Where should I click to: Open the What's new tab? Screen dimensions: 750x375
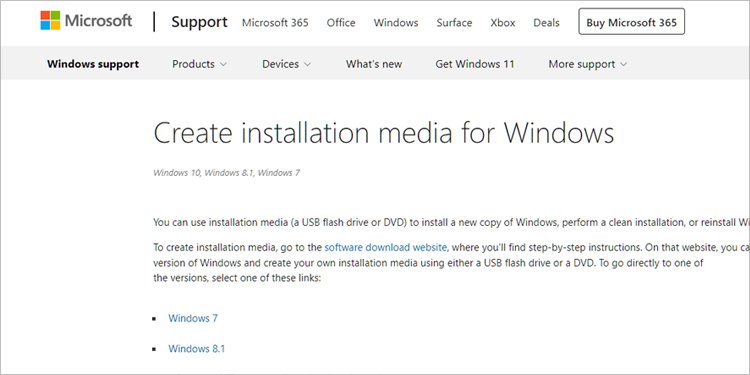(374, 64)
